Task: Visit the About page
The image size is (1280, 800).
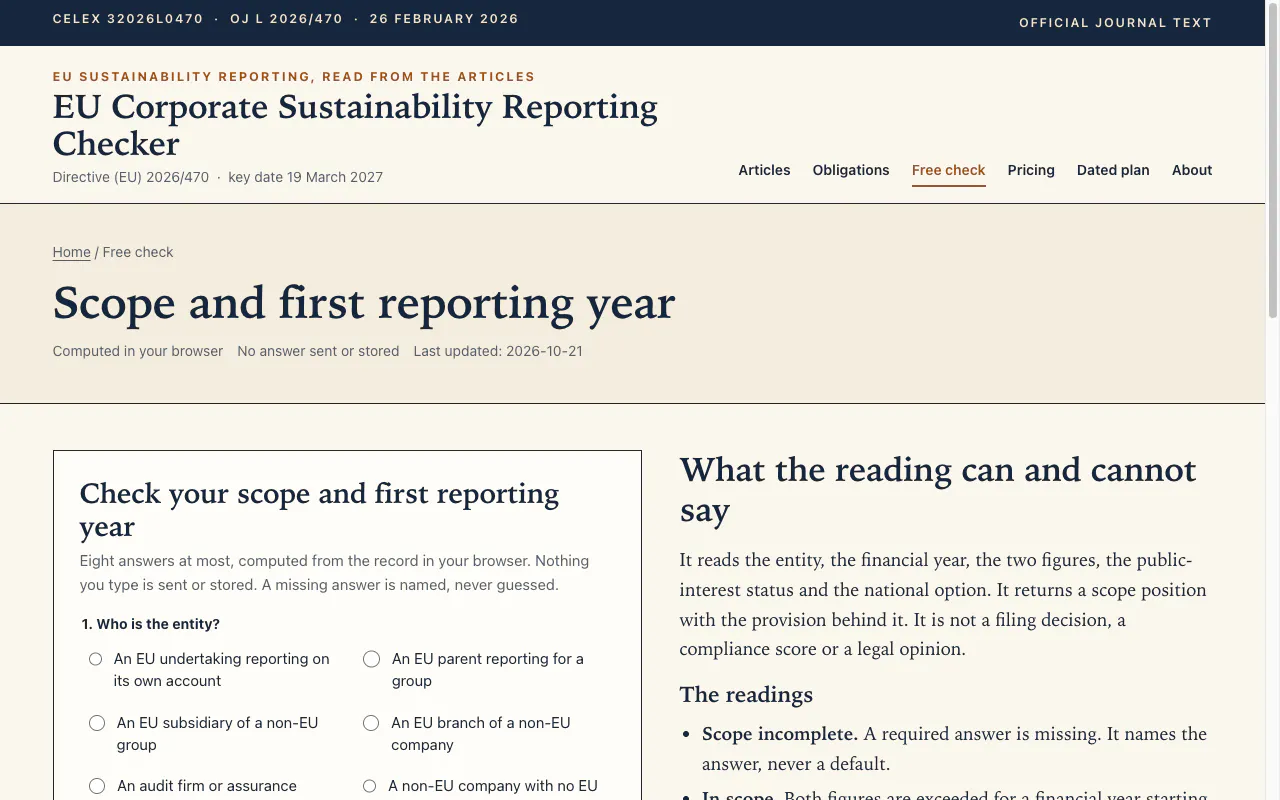Action: coord(1192,170)
